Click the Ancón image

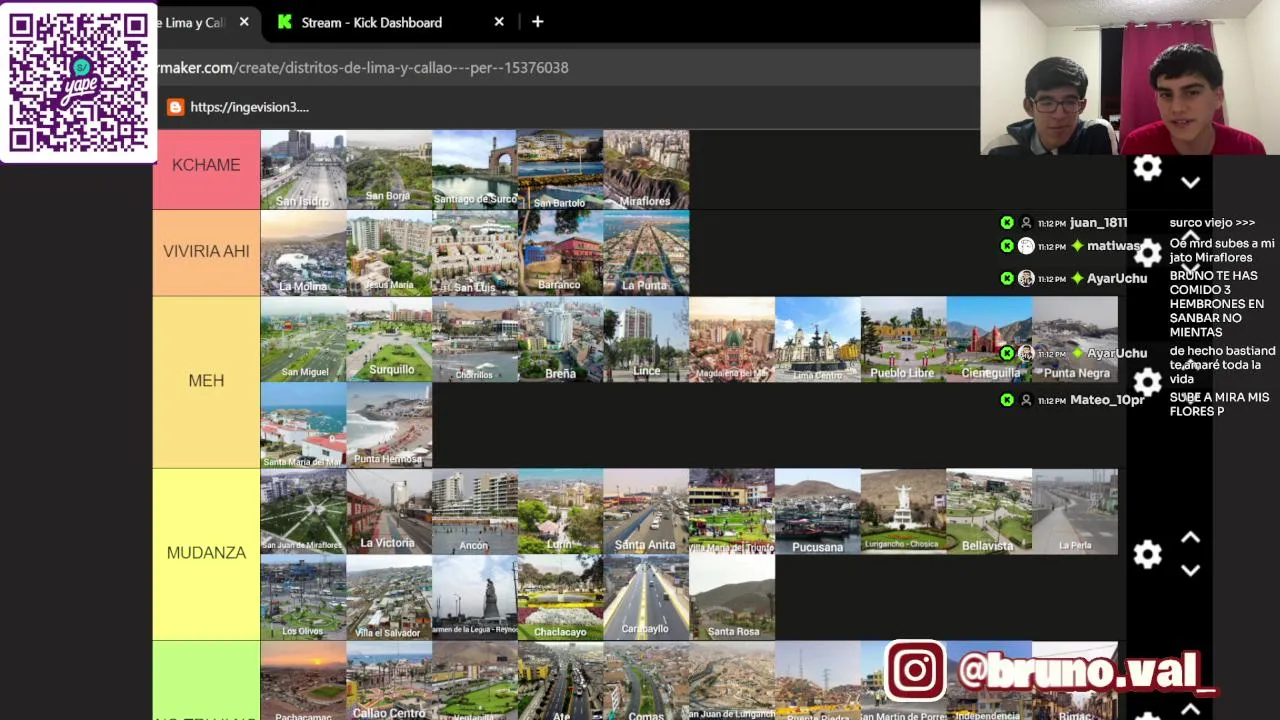(475, 511)
